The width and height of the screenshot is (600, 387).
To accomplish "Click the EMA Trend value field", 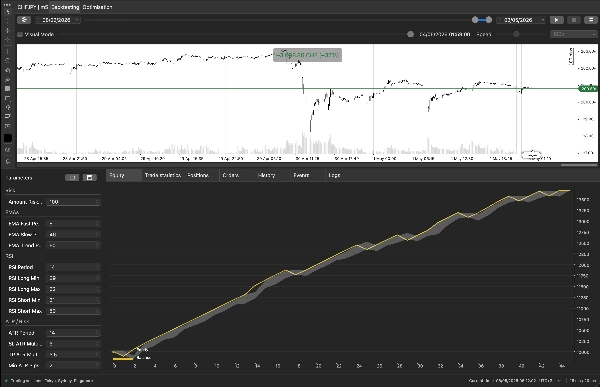I will (x=73, y=245).
